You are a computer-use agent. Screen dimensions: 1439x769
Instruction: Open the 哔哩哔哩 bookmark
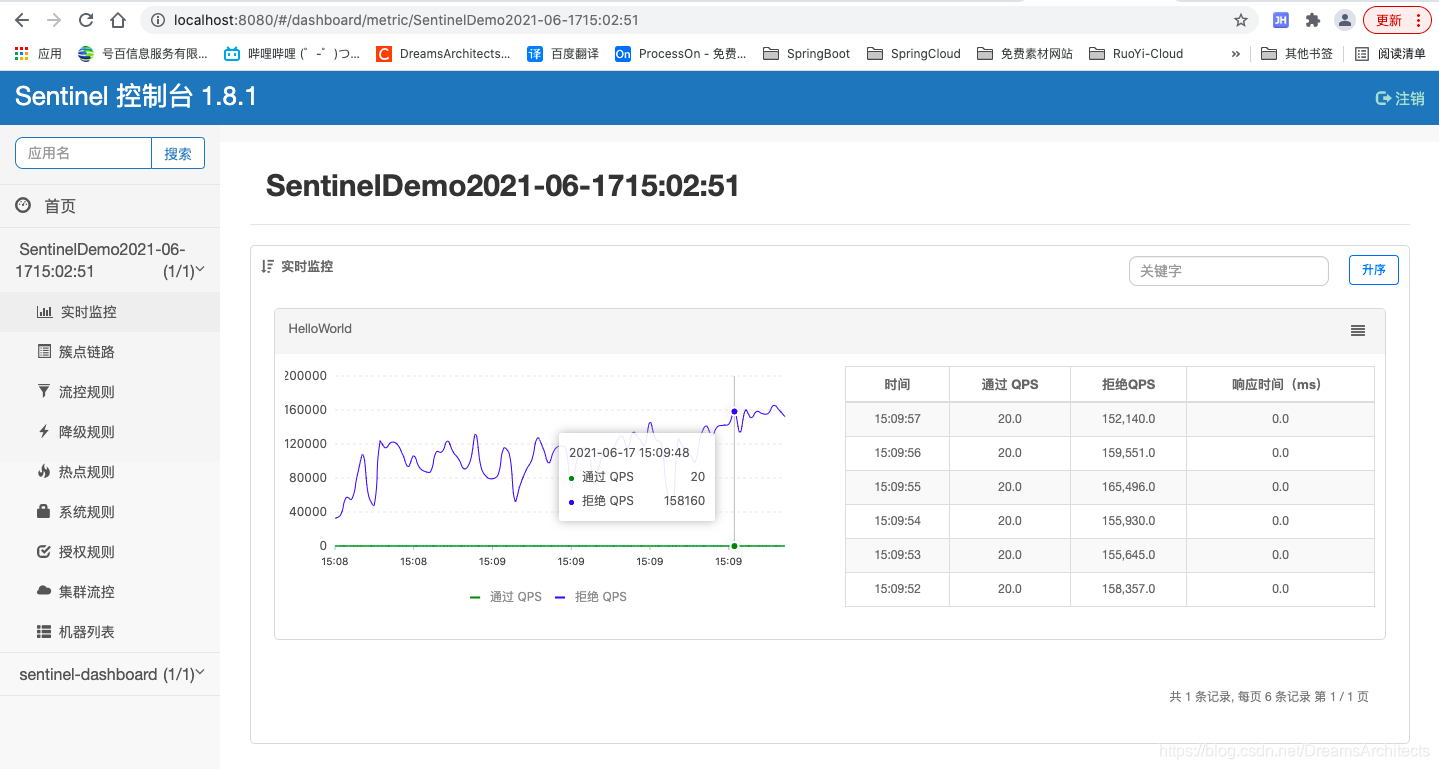pyautogui.click(x=292, y=54)
